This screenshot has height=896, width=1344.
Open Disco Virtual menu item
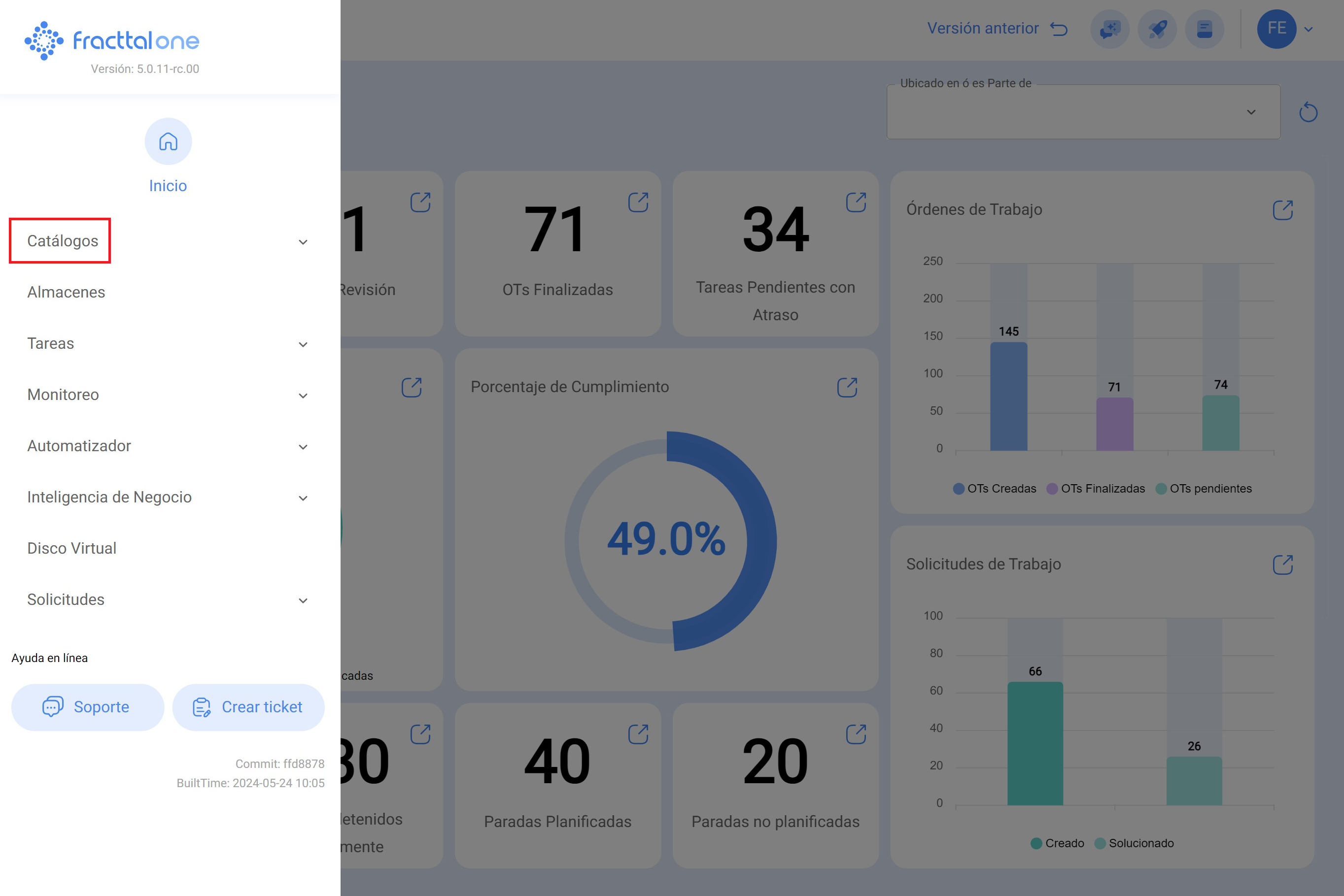(x=72, y=548)
